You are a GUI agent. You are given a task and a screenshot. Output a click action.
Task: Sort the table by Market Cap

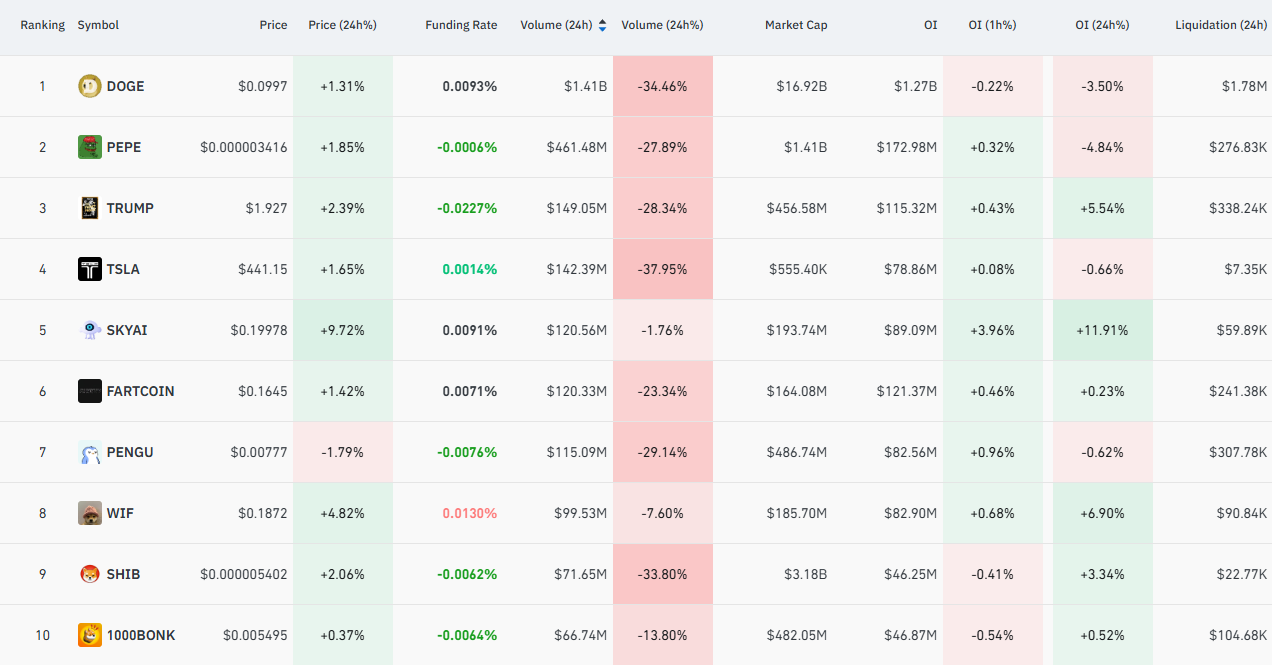796,25
